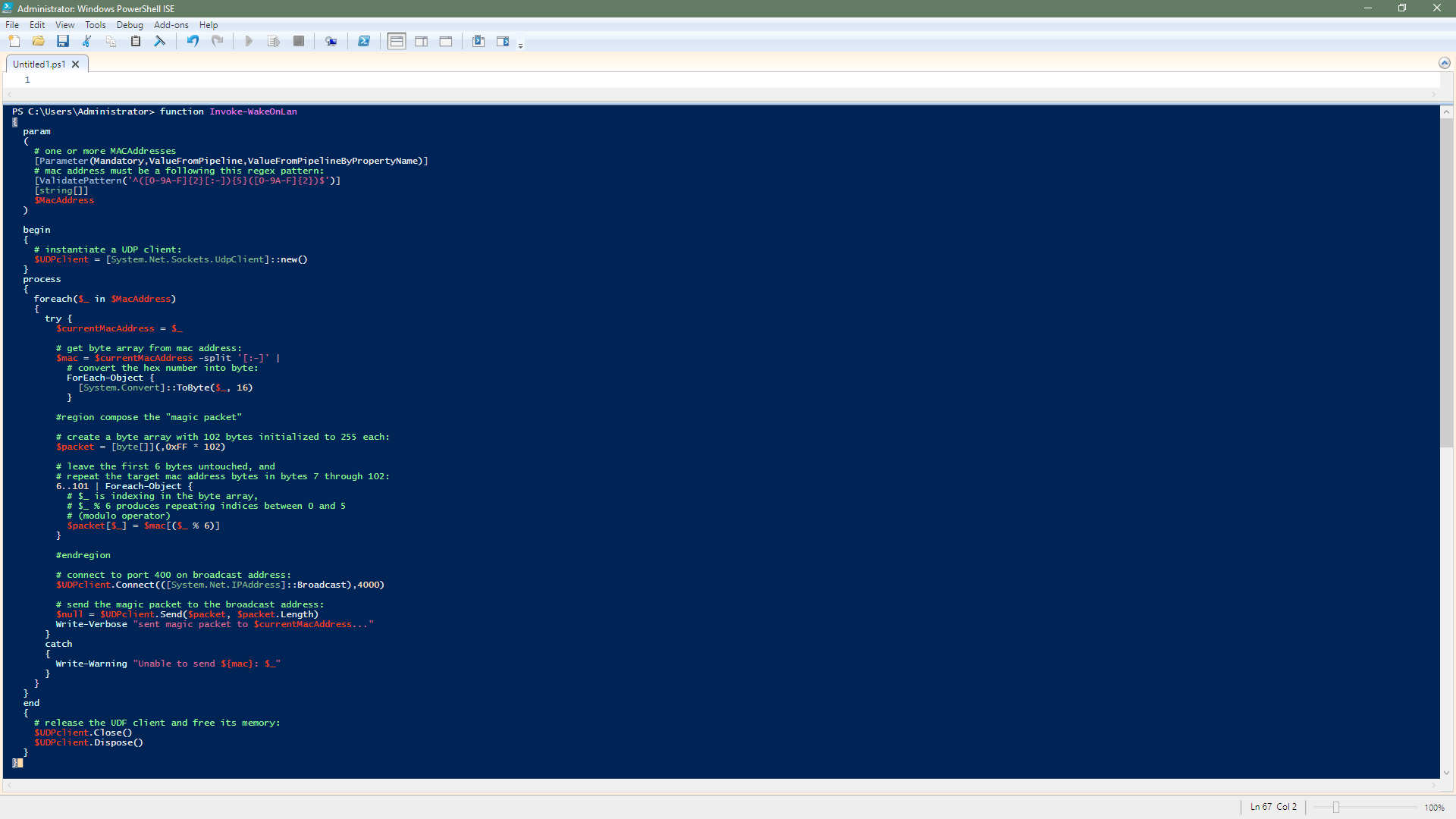Toggle Show Script Pane Maximized layout

pos(446,41)
